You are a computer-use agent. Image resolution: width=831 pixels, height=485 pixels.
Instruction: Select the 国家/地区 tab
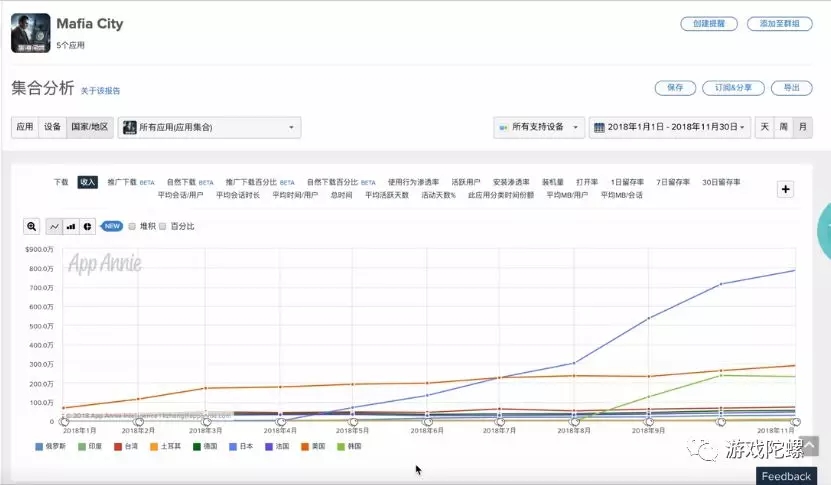[90, 127]
